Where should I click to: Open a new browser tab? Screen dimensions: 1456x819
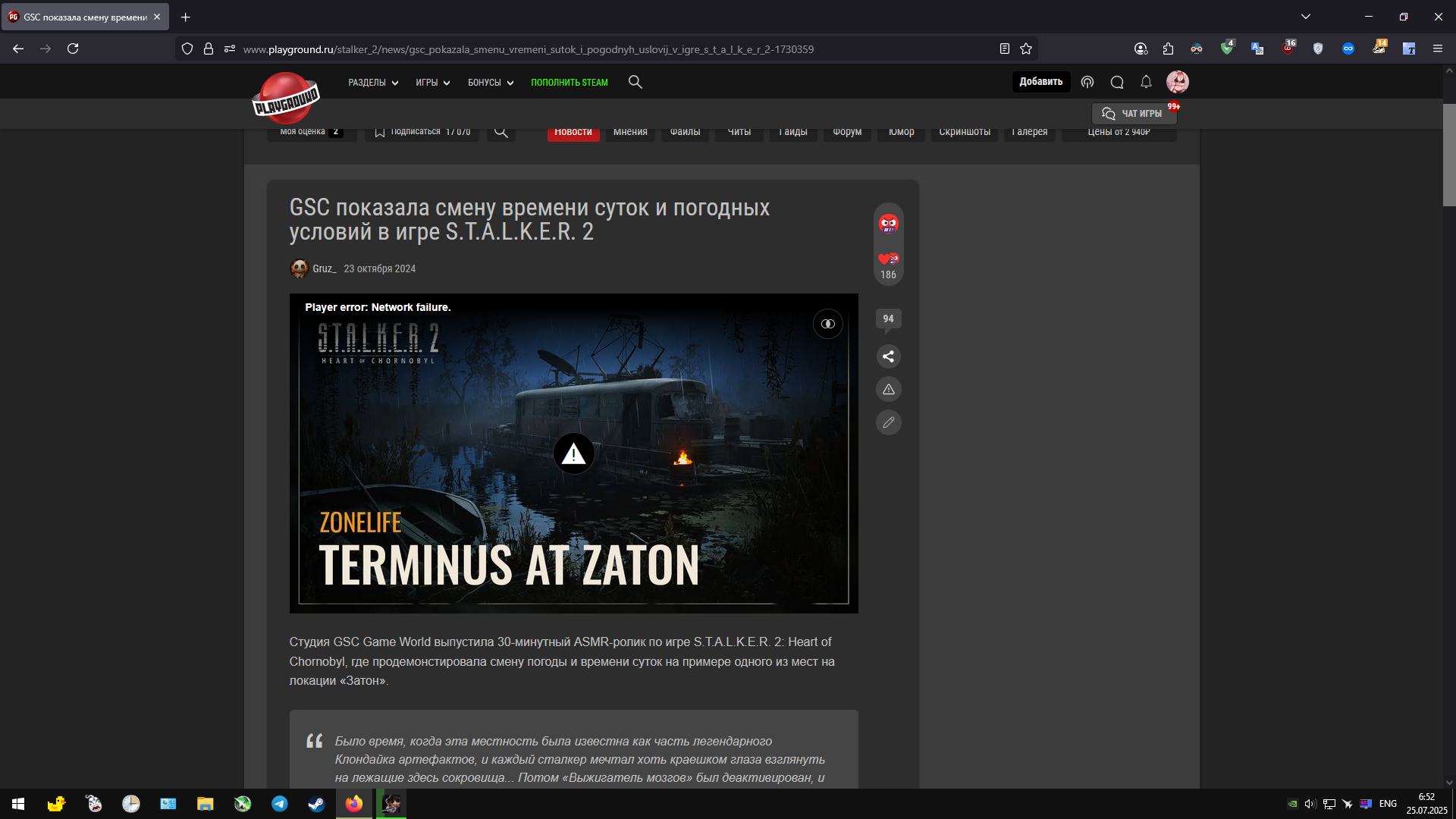185,17
